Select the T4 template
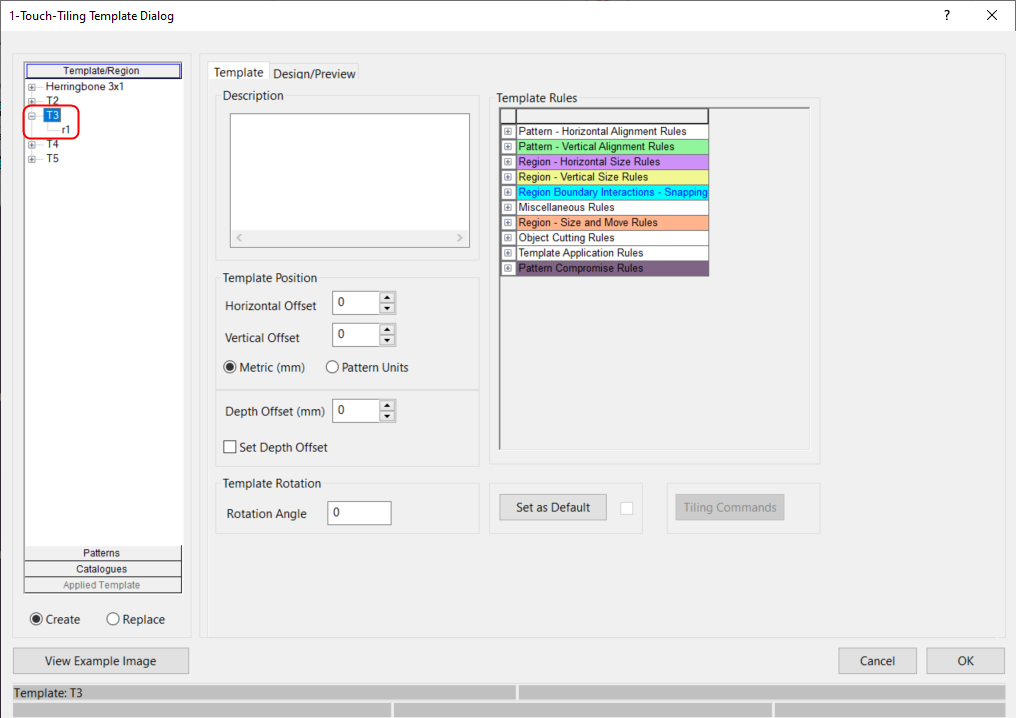This screenshot has height=718, width=1016. (52, 144)
